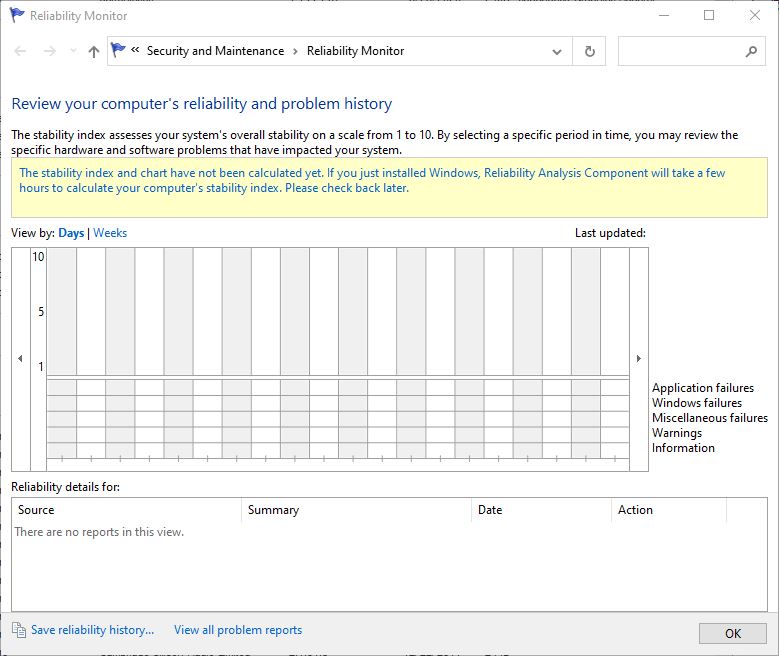Sort details by Summary column
The image size is (779, 656).
pyautogui.click(x=356, y=510)
